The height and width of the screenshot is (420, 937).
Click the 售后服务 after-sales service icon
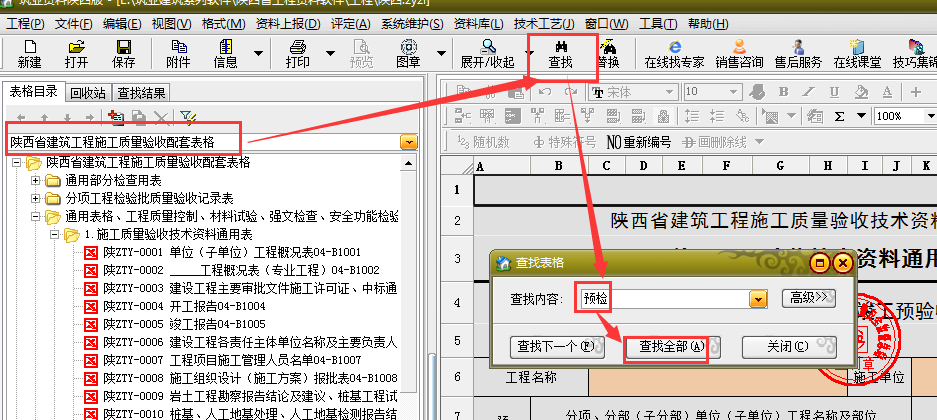click(x=797, y=53)
